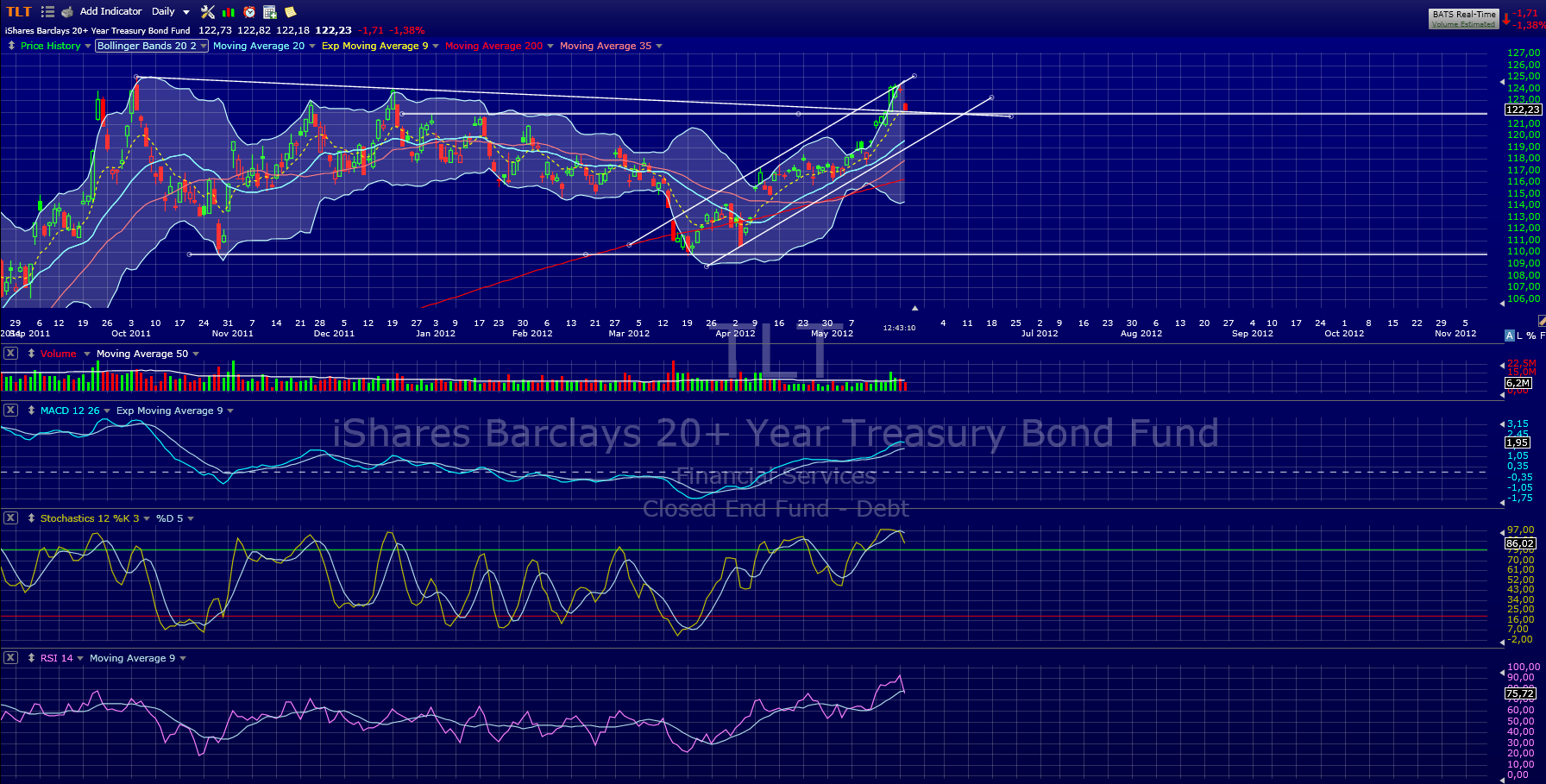Select the RSI 14 label
This screenshot has width=1546, height=784.
pos(57,658)
